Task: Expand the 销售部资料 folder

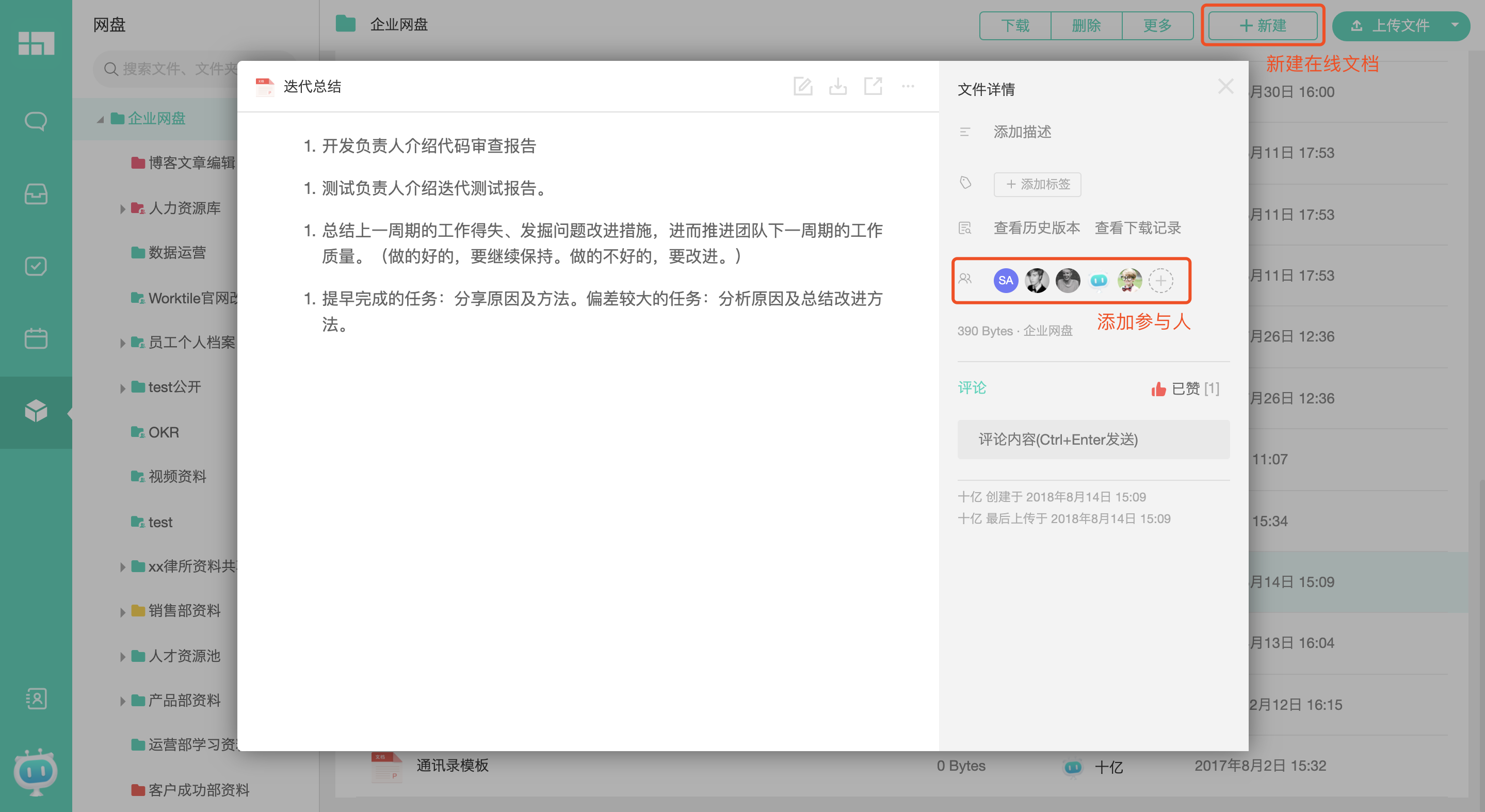Action: 122,611
